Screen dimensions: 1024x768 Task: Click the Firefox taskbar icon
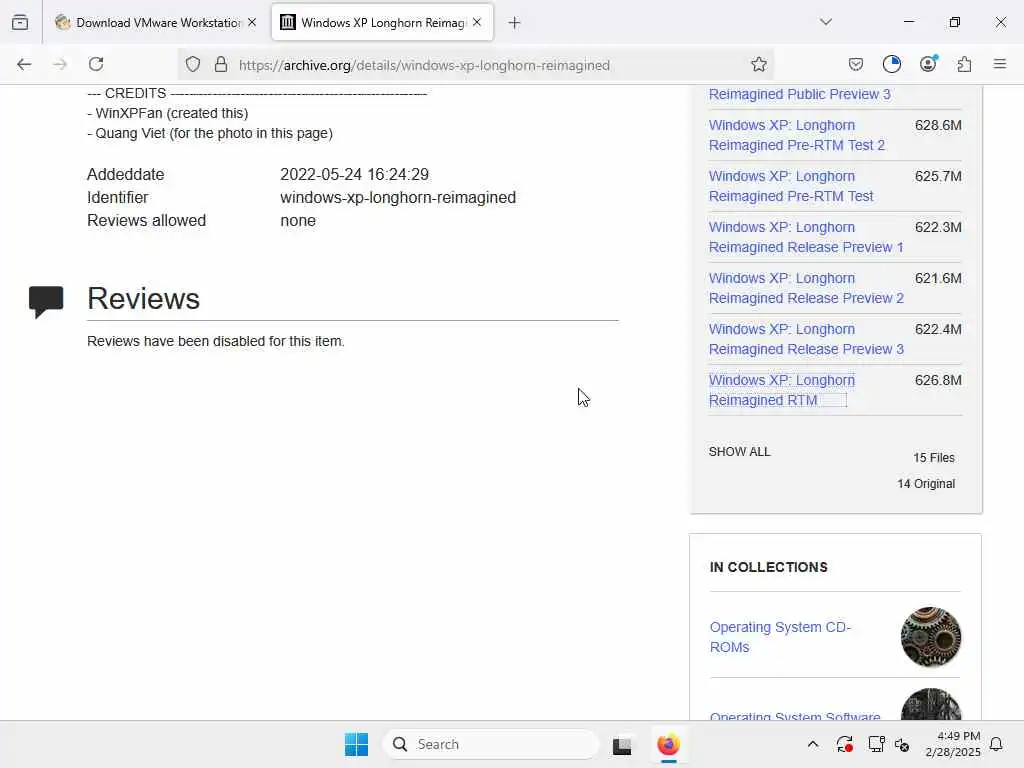[x=668, y=744]
